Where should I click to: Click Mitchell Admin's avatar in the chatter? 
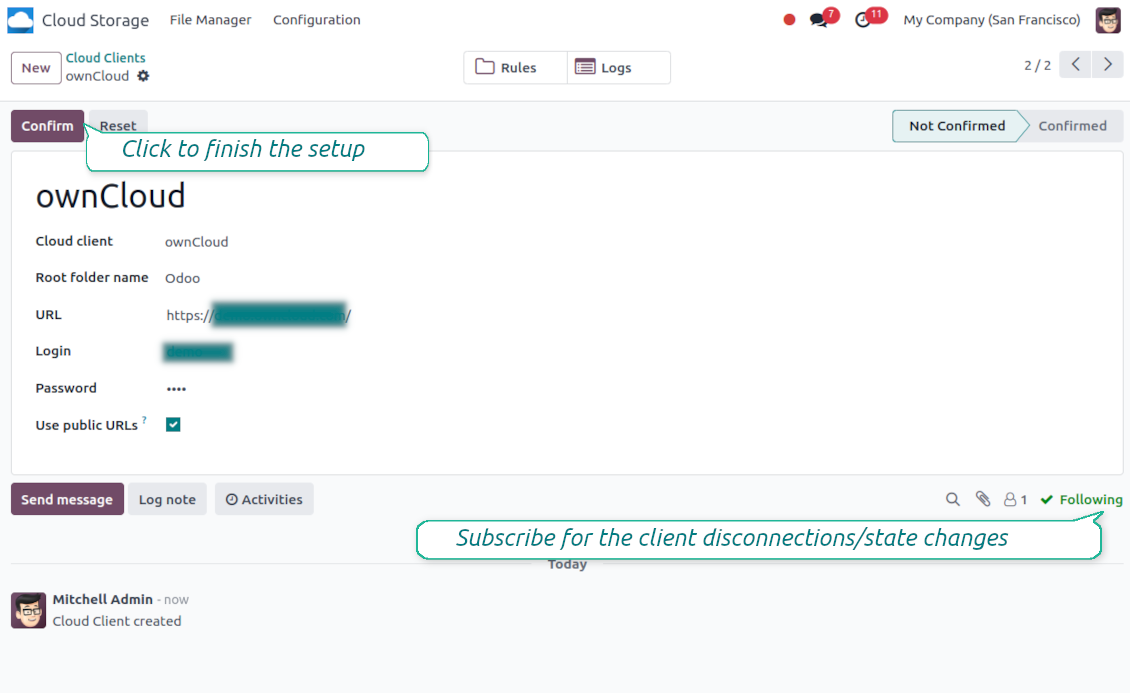click(x=29, y=610)
